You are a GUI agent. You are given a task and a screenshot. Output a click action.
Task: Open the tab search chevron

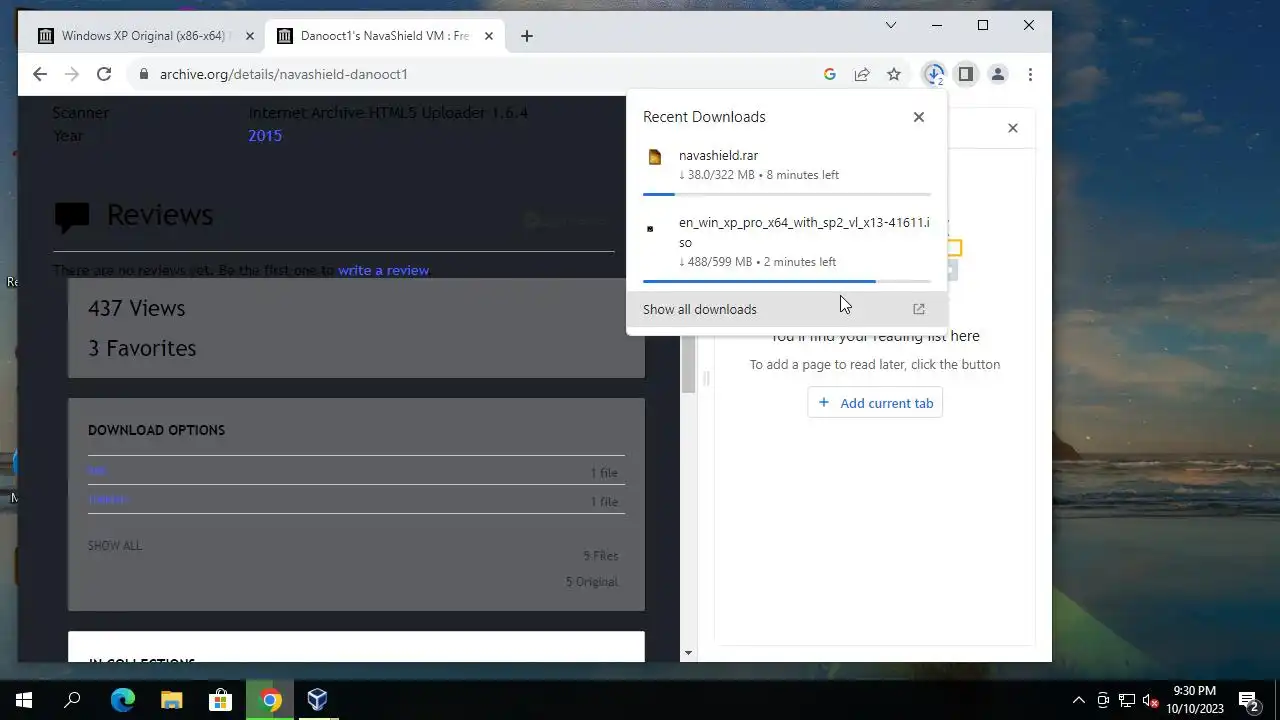[x=891, y=25]
